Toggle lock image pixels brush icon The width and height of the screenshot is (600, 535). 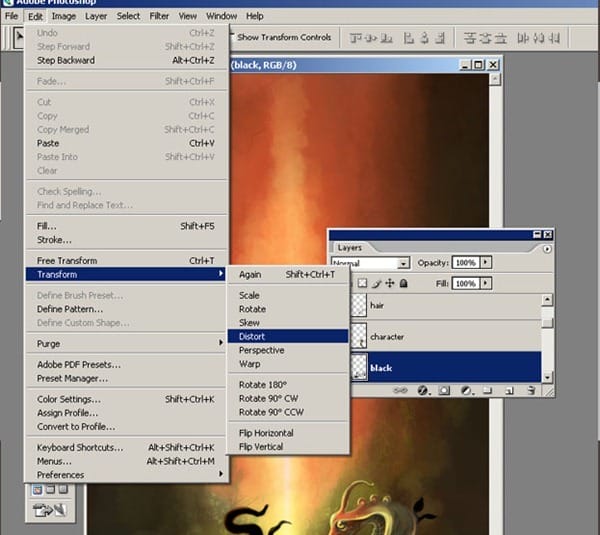tap(377, 284)
